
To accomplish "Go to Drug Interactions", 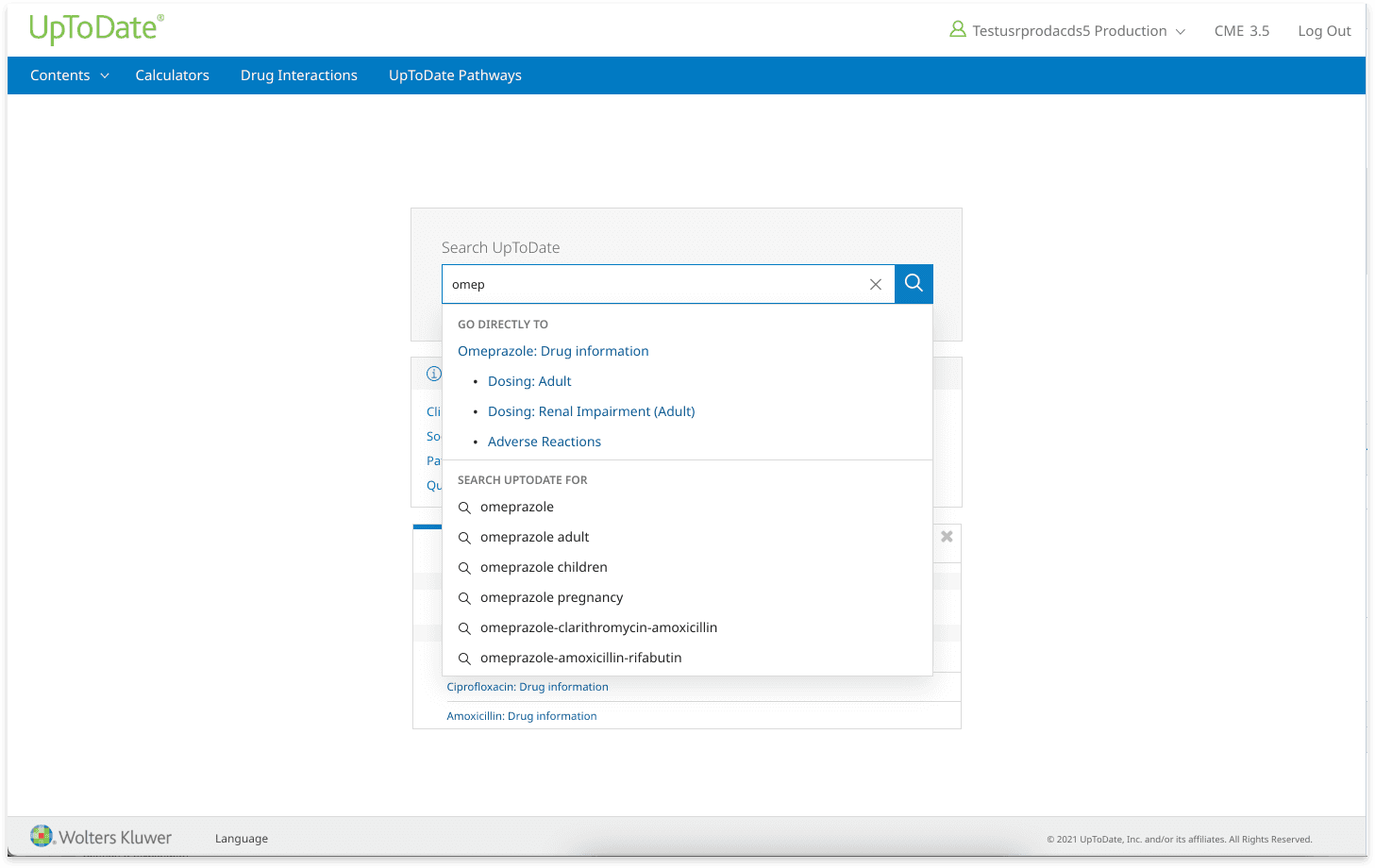I will pos(299,75).
